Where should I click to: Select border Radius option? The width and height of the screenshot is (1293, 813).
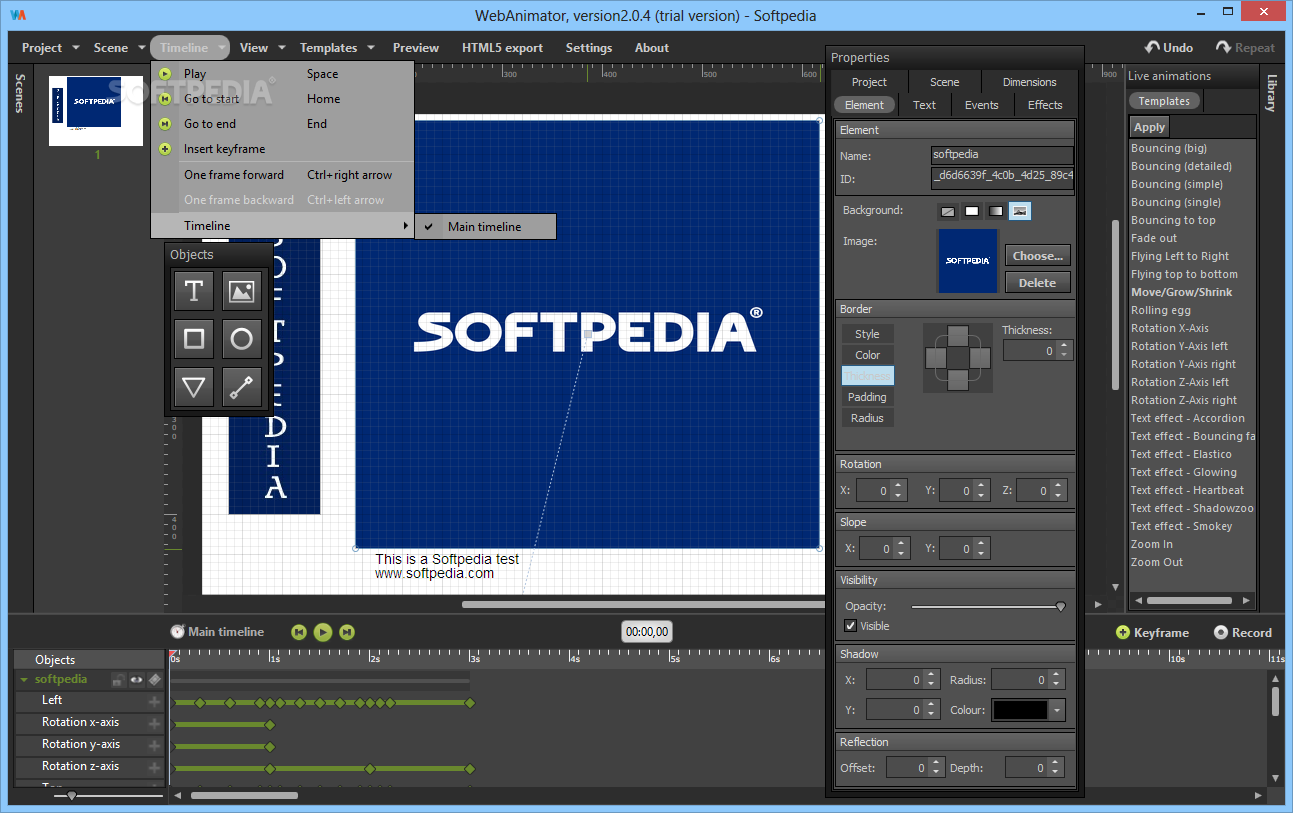point(867,418)
